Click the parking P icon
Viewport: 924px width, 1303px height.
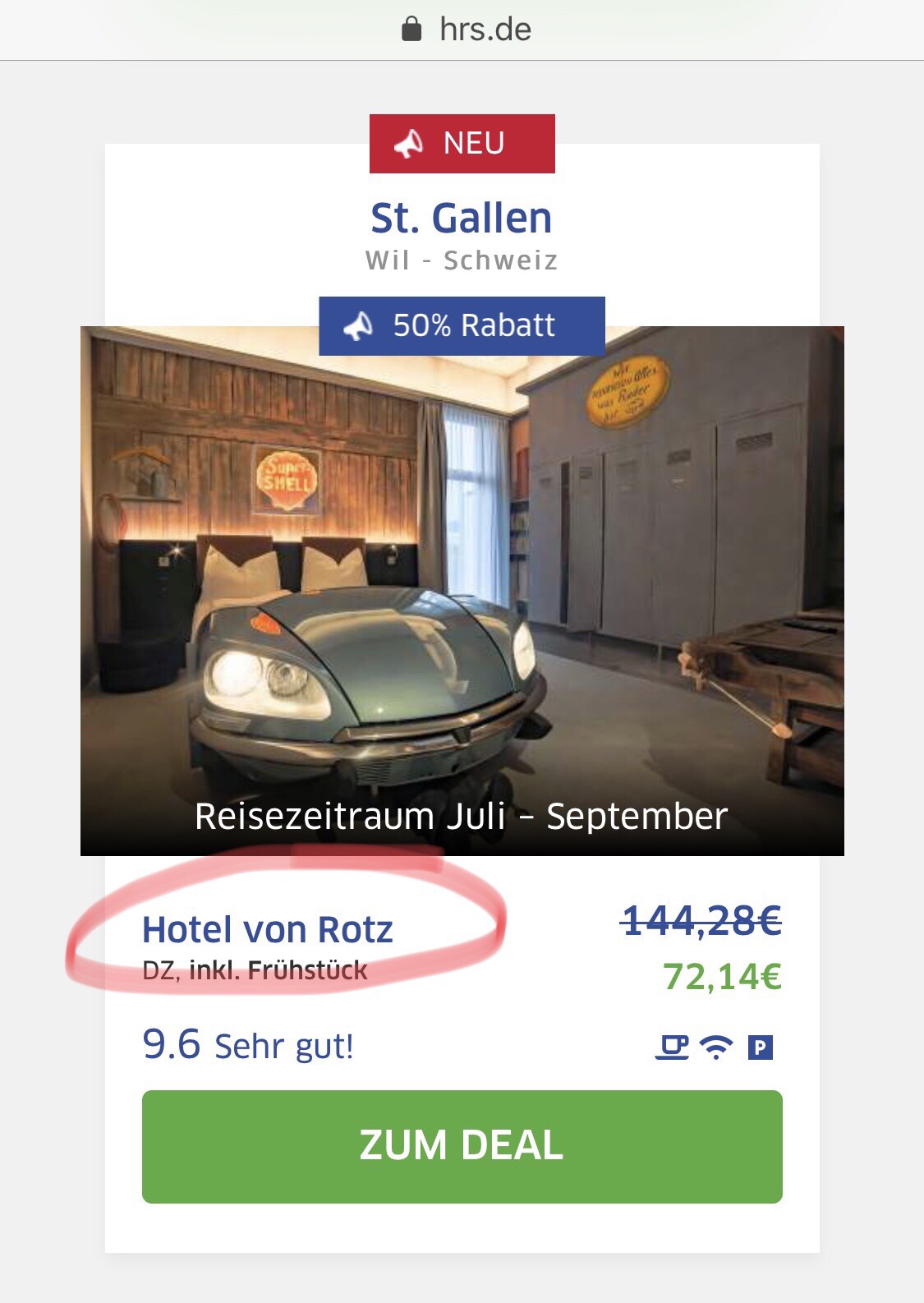pyautogui.click(x=761, y=1047)
